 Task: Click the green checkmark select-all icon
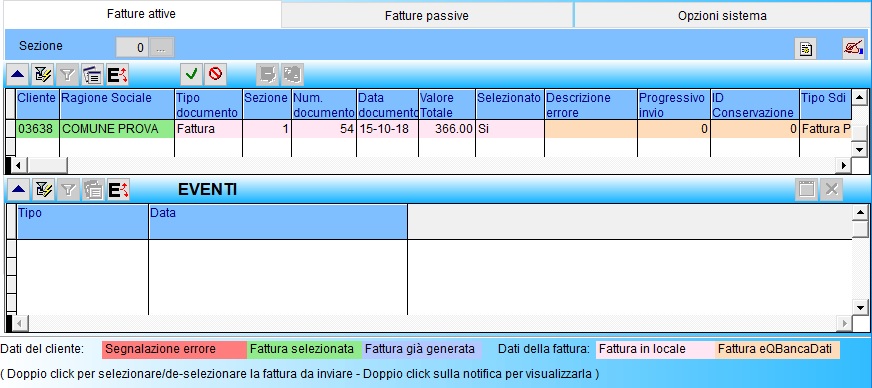(x=191, y=74)
